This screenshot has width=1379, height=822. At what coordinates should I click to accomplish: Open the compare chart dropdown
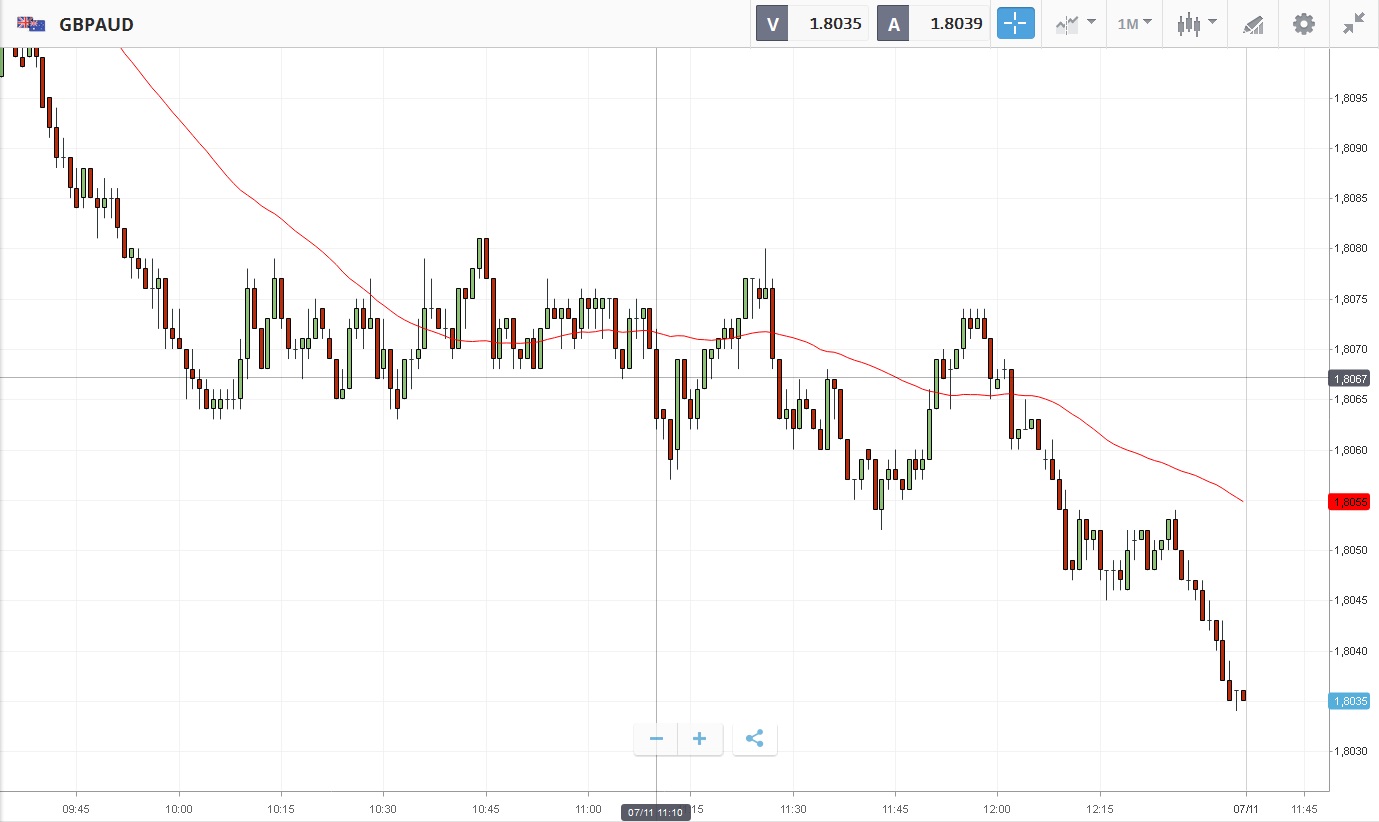click(x=1075, y=24)
